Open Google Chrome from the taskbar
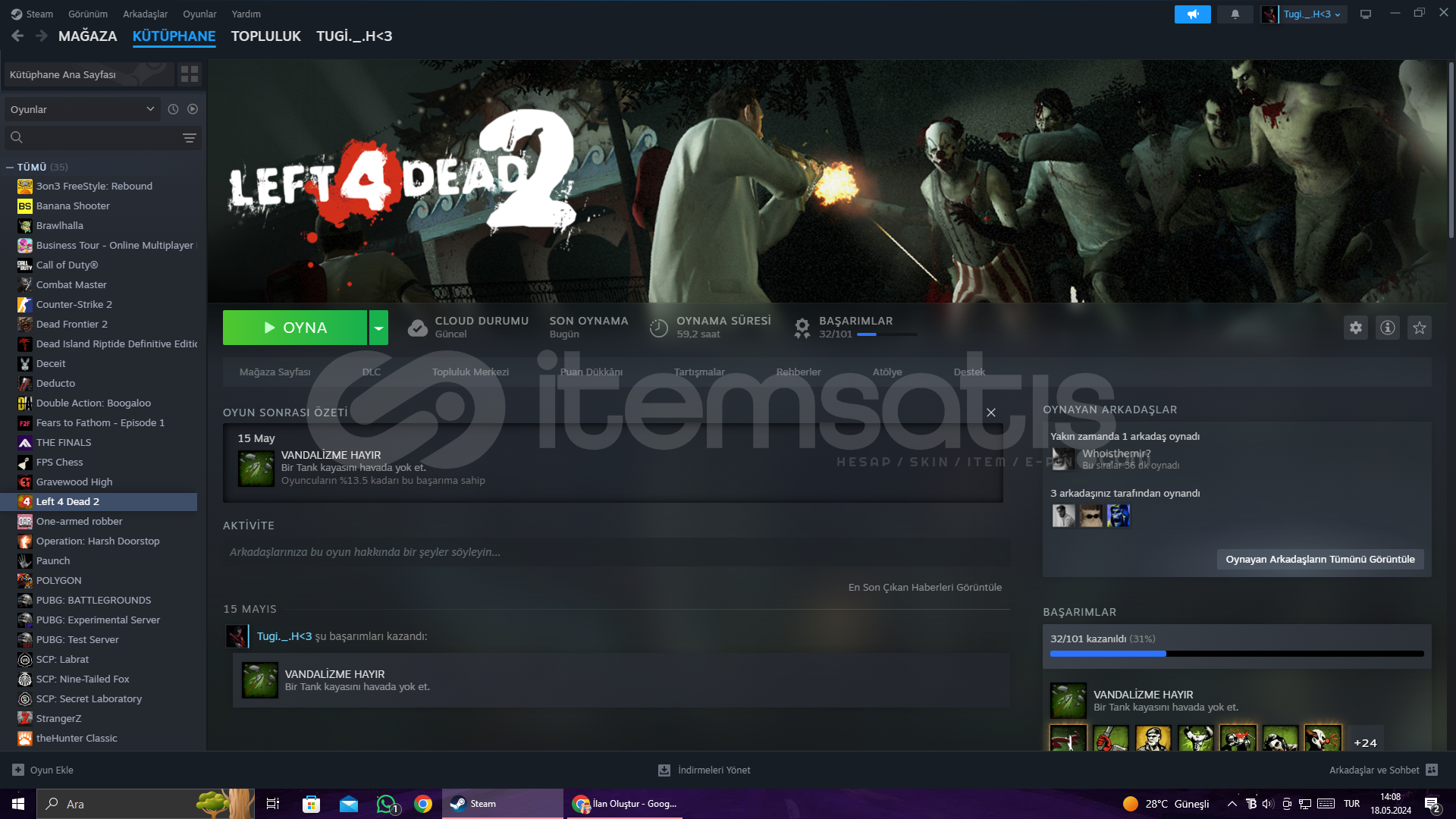The width and height of the screenshot is (1456, 819). pos(423,804)
